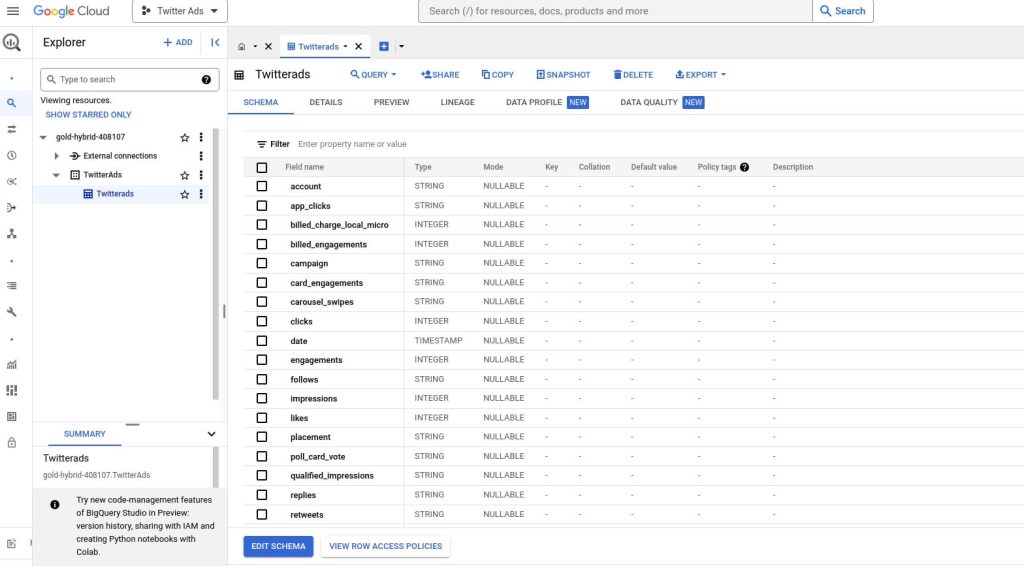Click the COPY button
Viewport: 1024px width, 566px height.
tap(498, 74)
